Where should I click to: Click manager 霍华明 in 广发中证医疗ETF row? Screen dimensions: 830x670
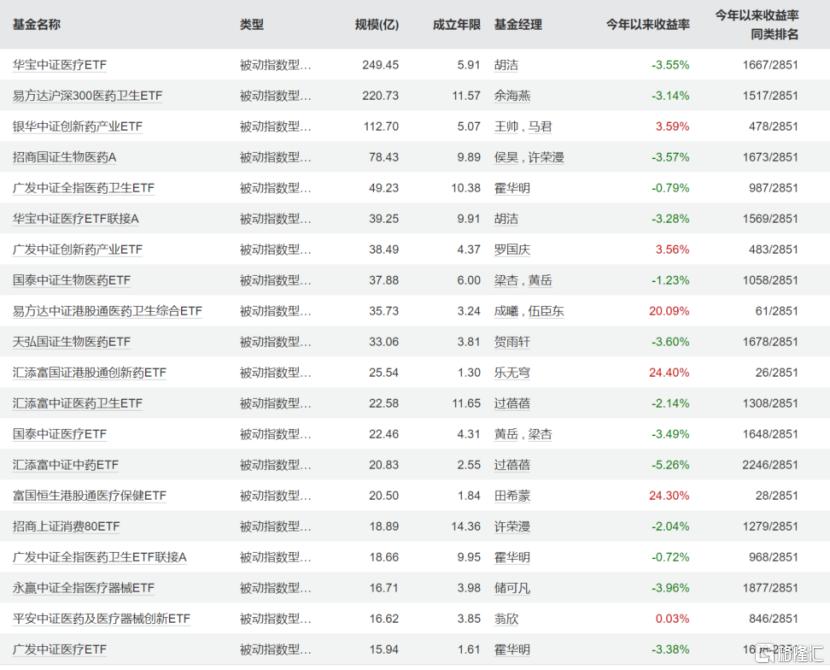pyautogui.click(x=512, y=649)
